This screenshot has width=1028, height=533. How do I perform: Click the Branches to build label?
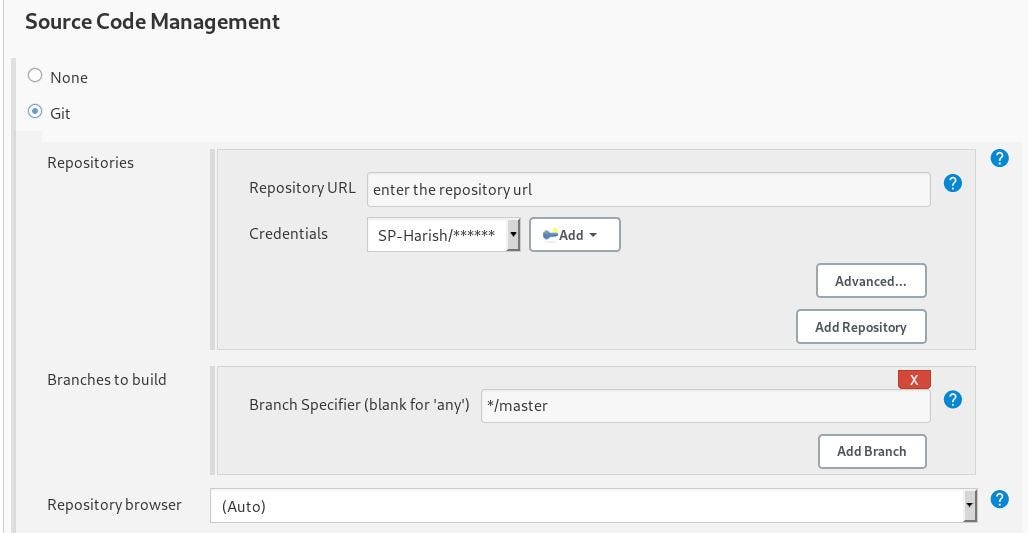point(107,379)
